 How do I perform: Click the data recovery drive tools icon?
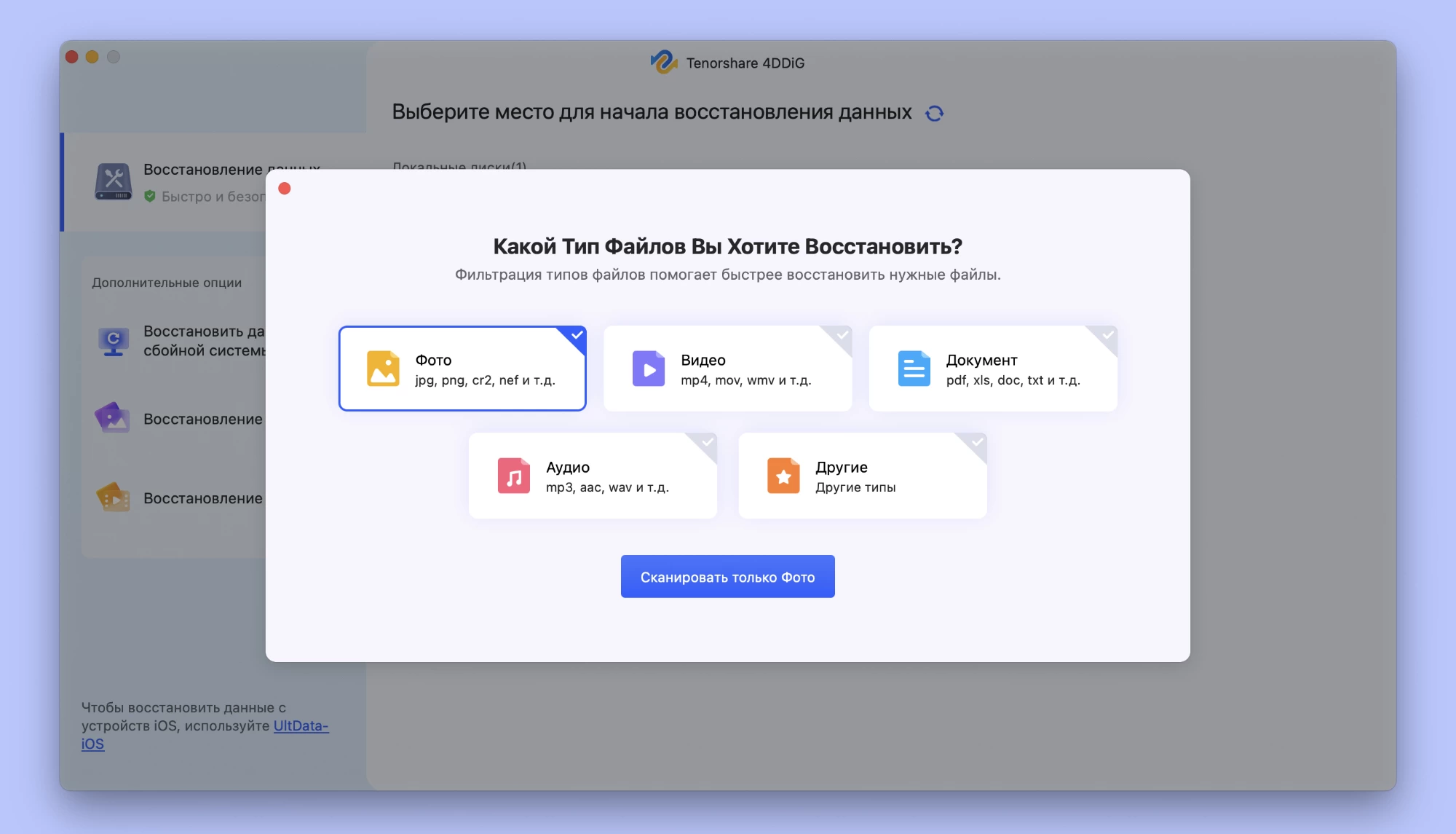tap(114, 181)
